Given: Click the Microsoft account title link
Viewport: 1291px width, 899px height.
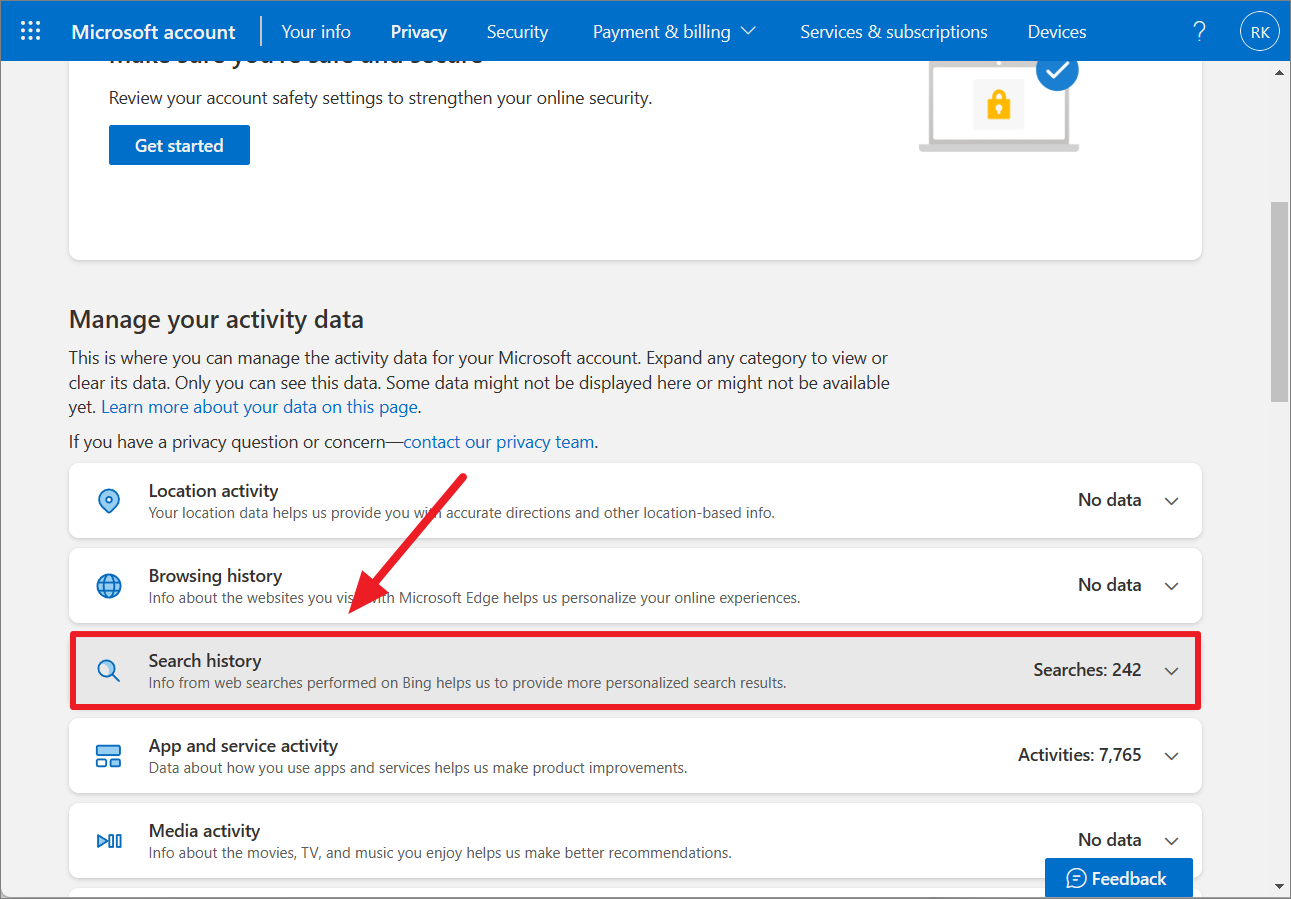Looking at the screenshot, I should click(154, 32).
